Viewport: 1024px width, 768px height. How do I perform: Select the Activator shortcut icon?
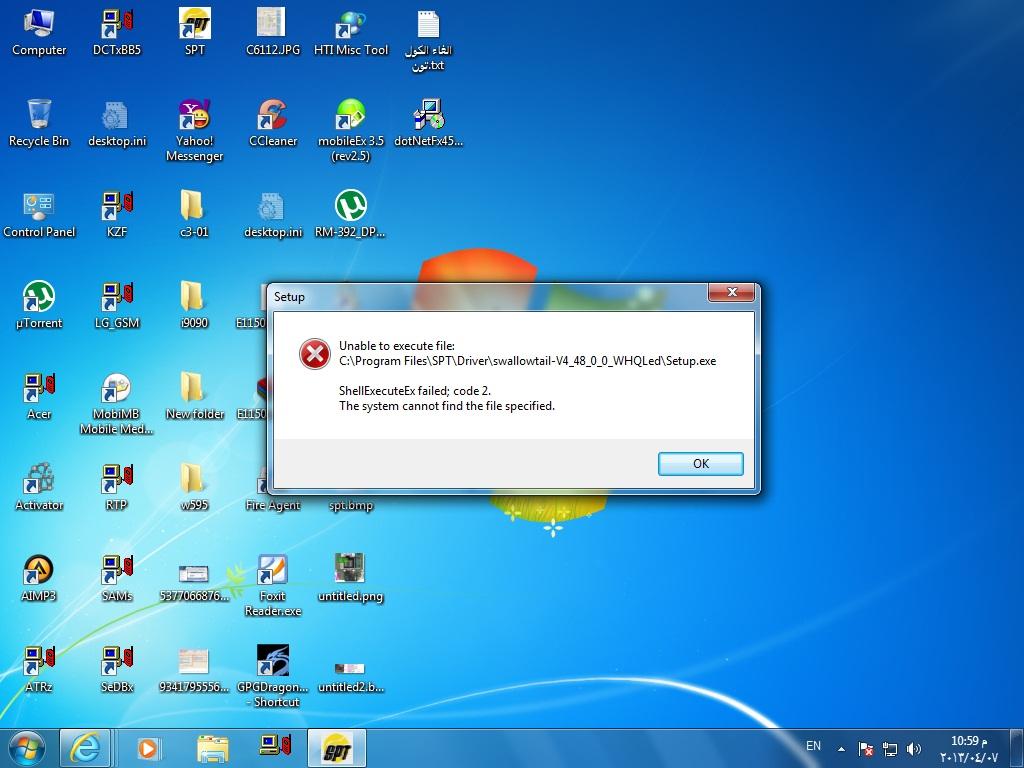(x=39, y=487)
